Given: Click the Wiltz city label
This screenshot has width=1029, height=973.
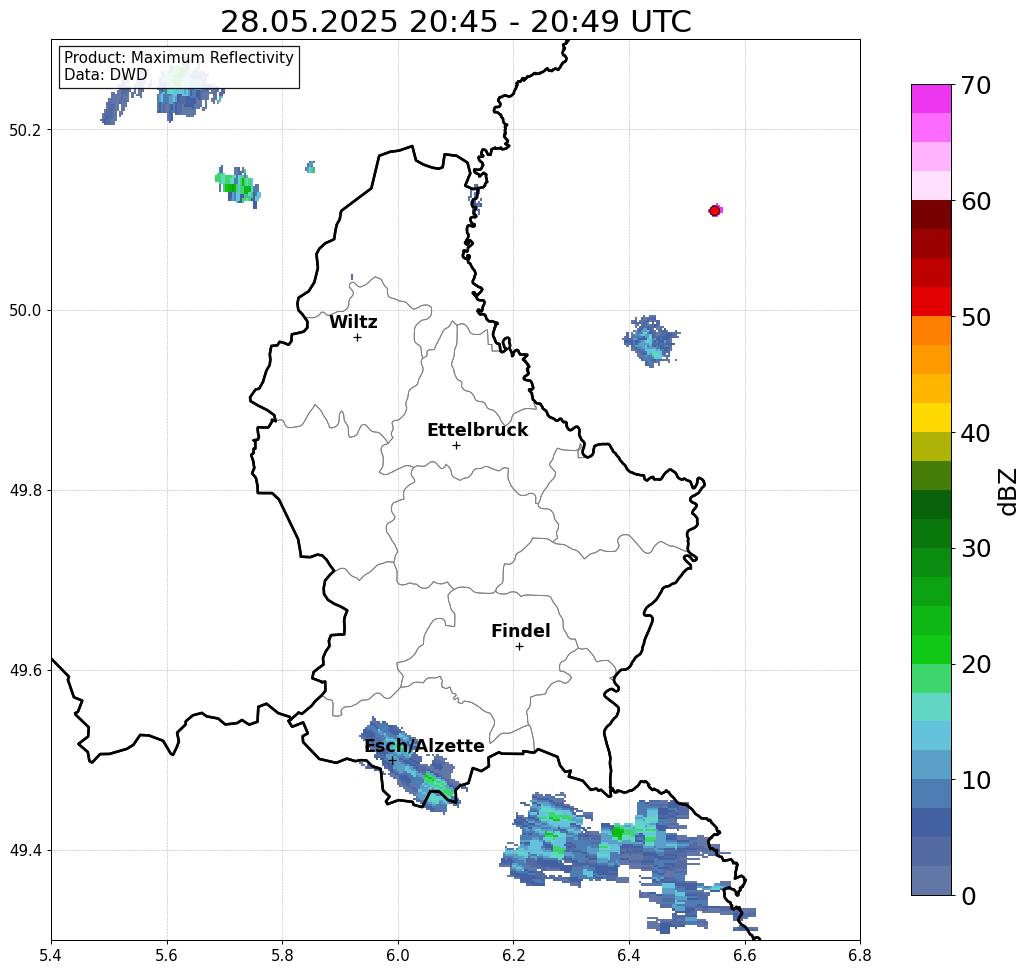Looking at the screenshot, I should [x=353, y=322].
